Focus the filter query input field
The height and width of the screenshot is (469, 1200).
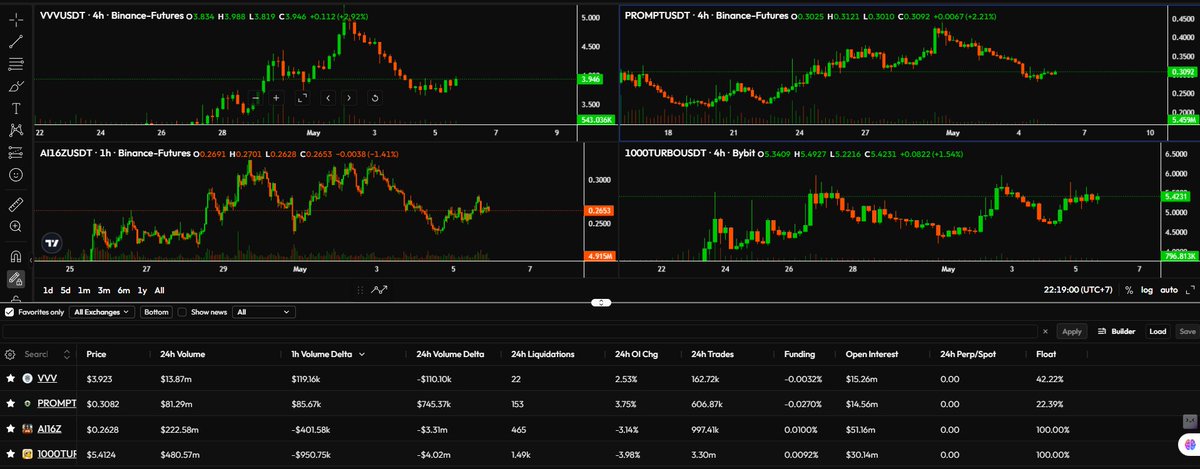click(x=518, y=331)
